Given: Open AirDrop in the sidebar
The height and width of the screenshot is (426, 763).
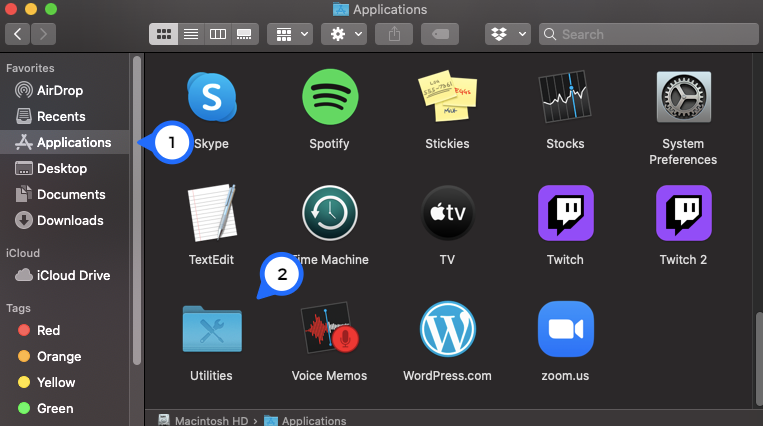Looking at the screenshot, I should [65, 91].
